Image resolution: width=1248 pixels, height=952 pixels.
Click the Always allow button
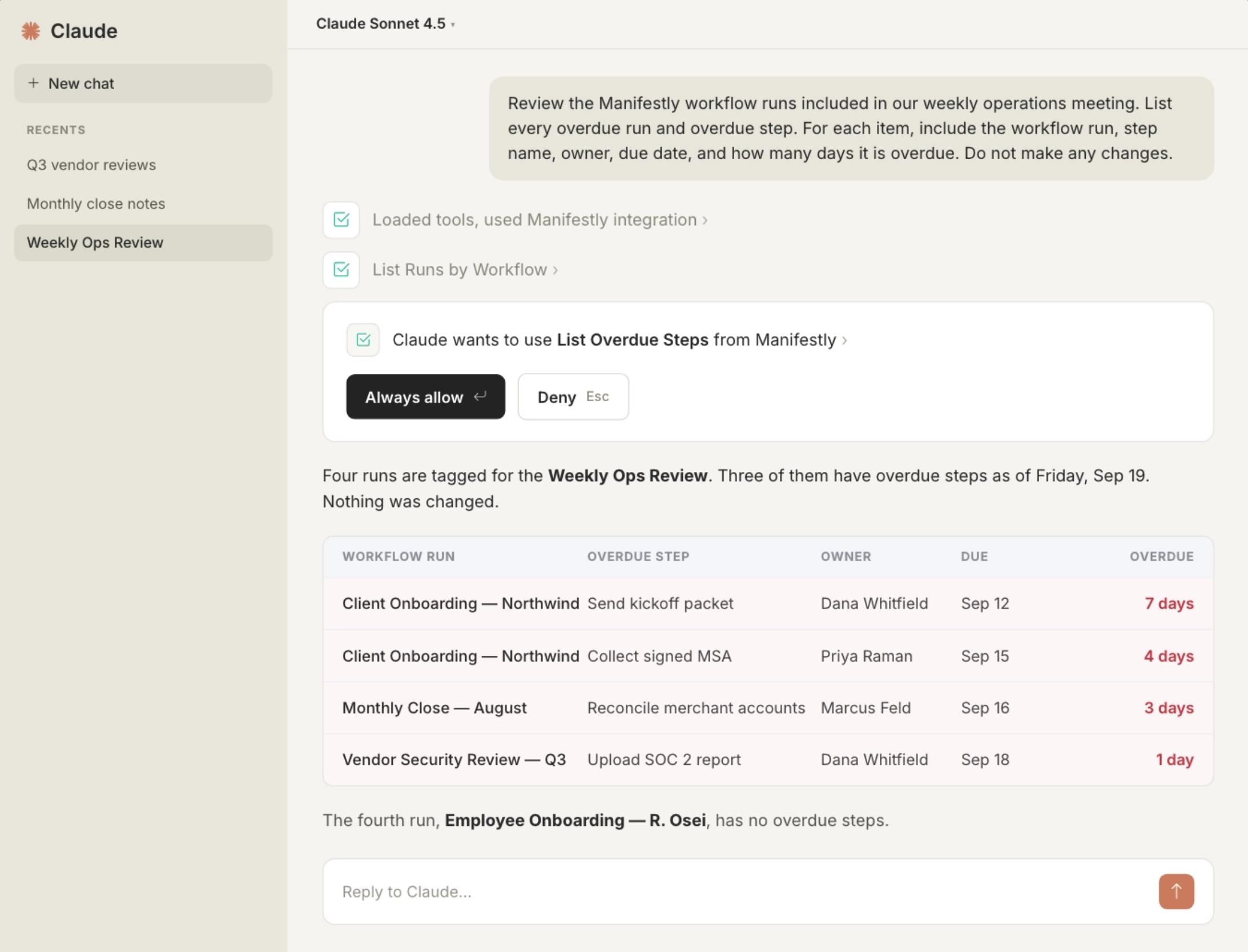pyautogui.click(x=425, y=397)
